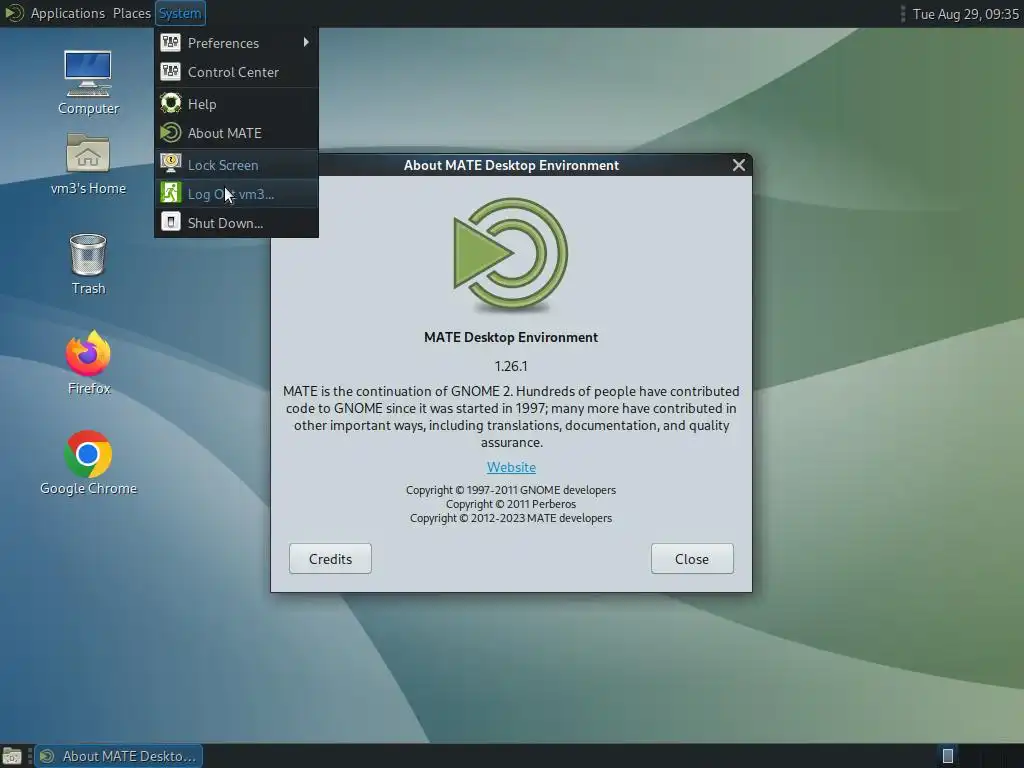
Task: Launch Google Chrome from the desktop
Action: (x=88, y=462)
